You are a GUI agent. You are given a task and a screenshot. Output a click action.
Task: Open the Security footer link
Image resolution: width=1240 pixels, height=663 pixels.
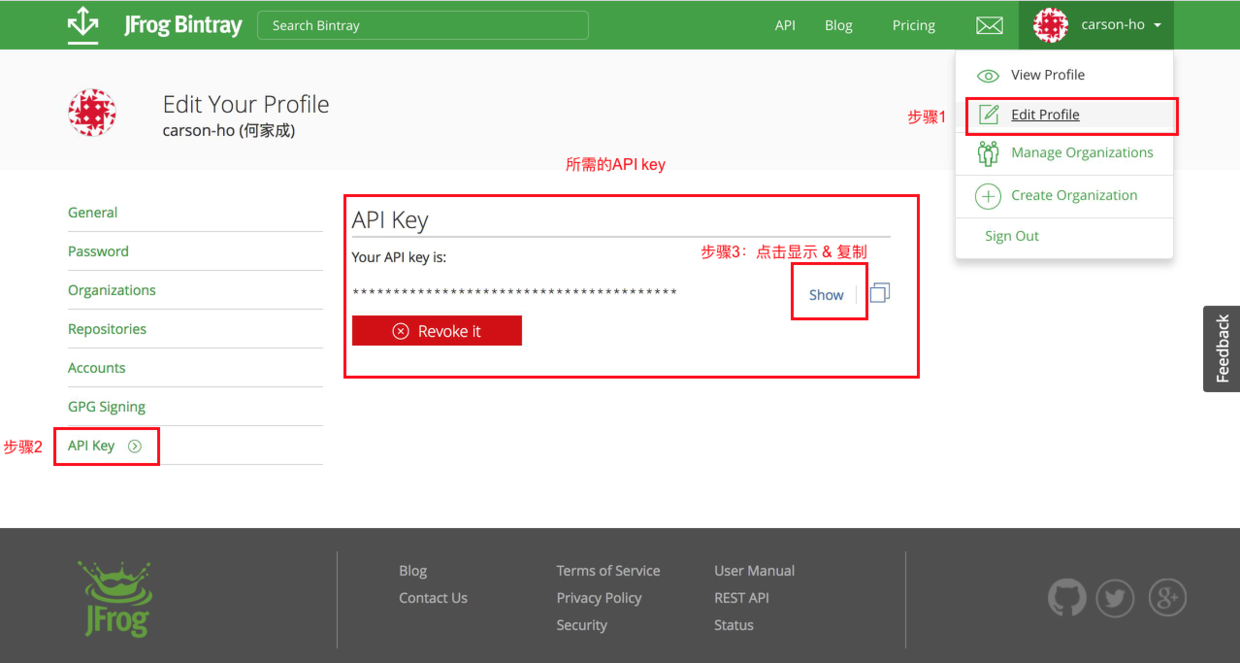(x=582, y=625)
